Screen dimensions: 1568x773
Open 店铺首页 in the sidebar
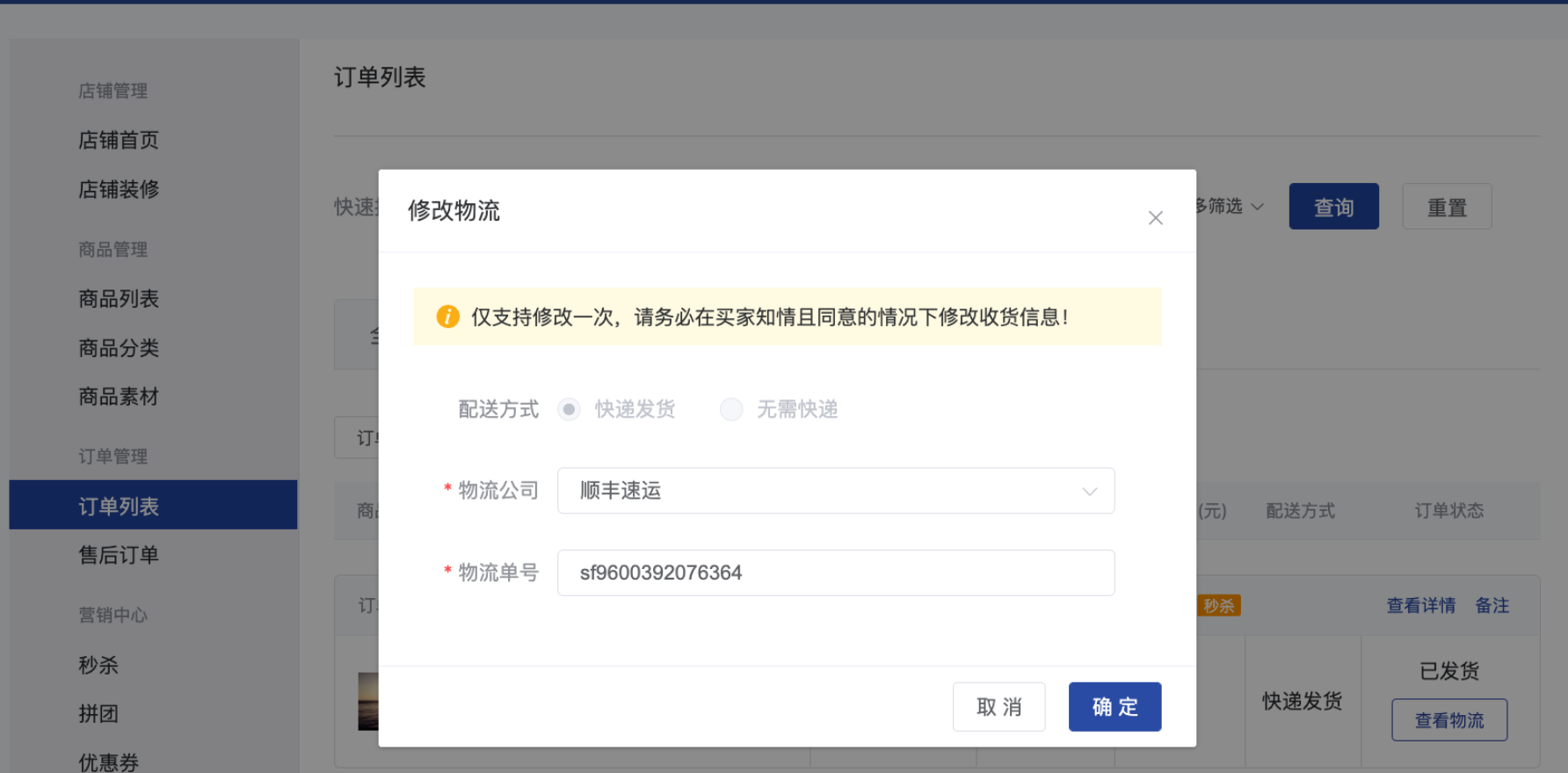tap(119, 140)
